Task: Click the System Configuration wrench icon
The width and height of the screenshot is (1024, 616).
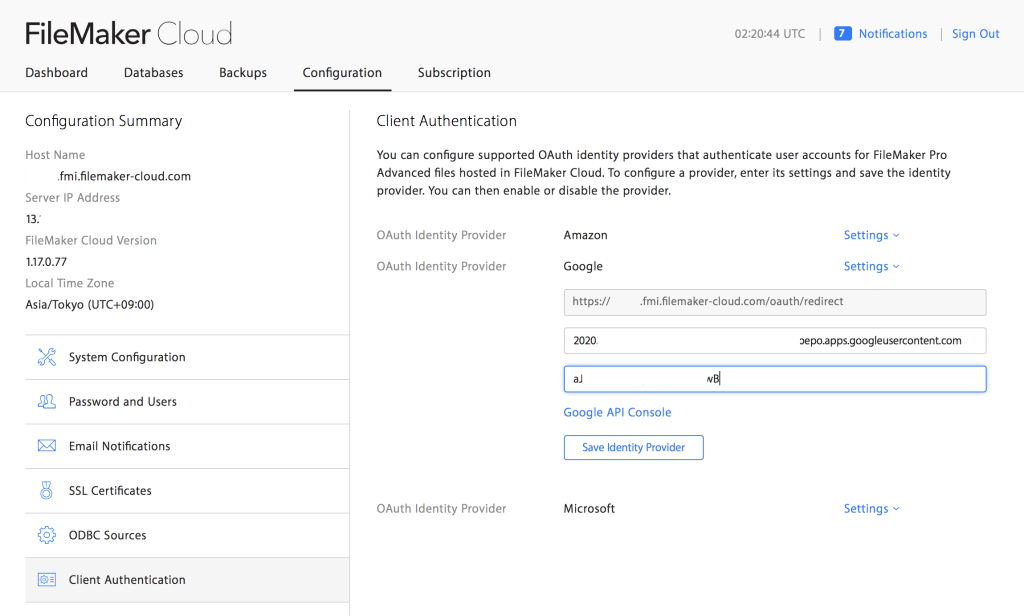Action: [46, 357]
